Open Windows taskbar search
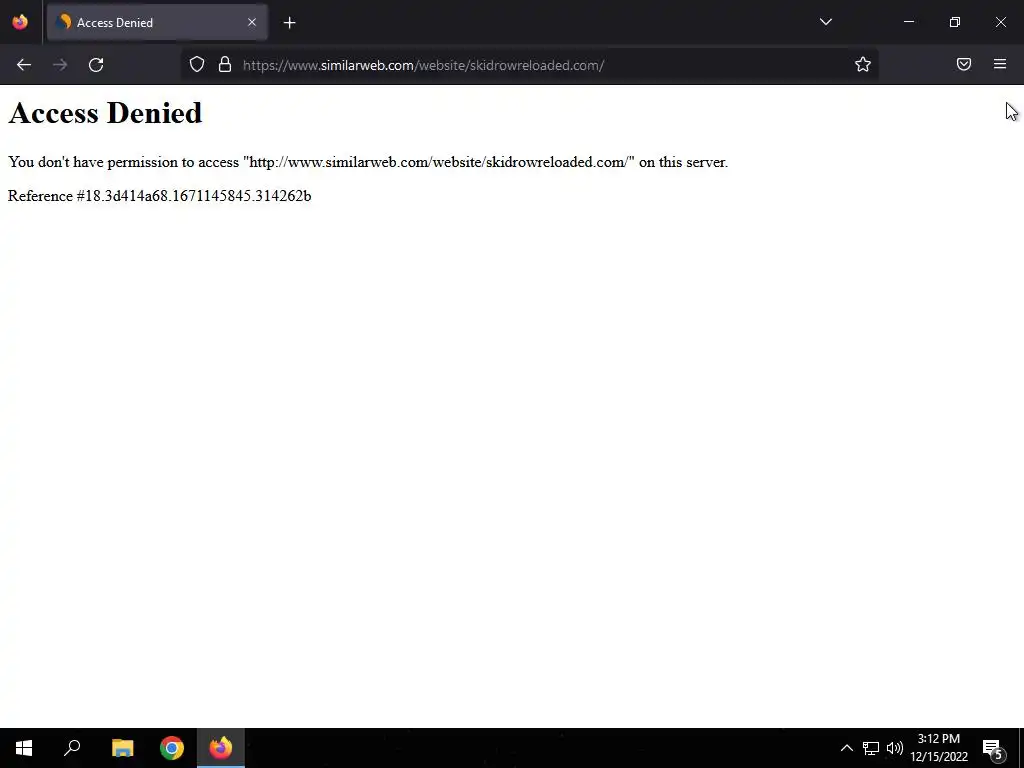 click(x=72, y=748)
